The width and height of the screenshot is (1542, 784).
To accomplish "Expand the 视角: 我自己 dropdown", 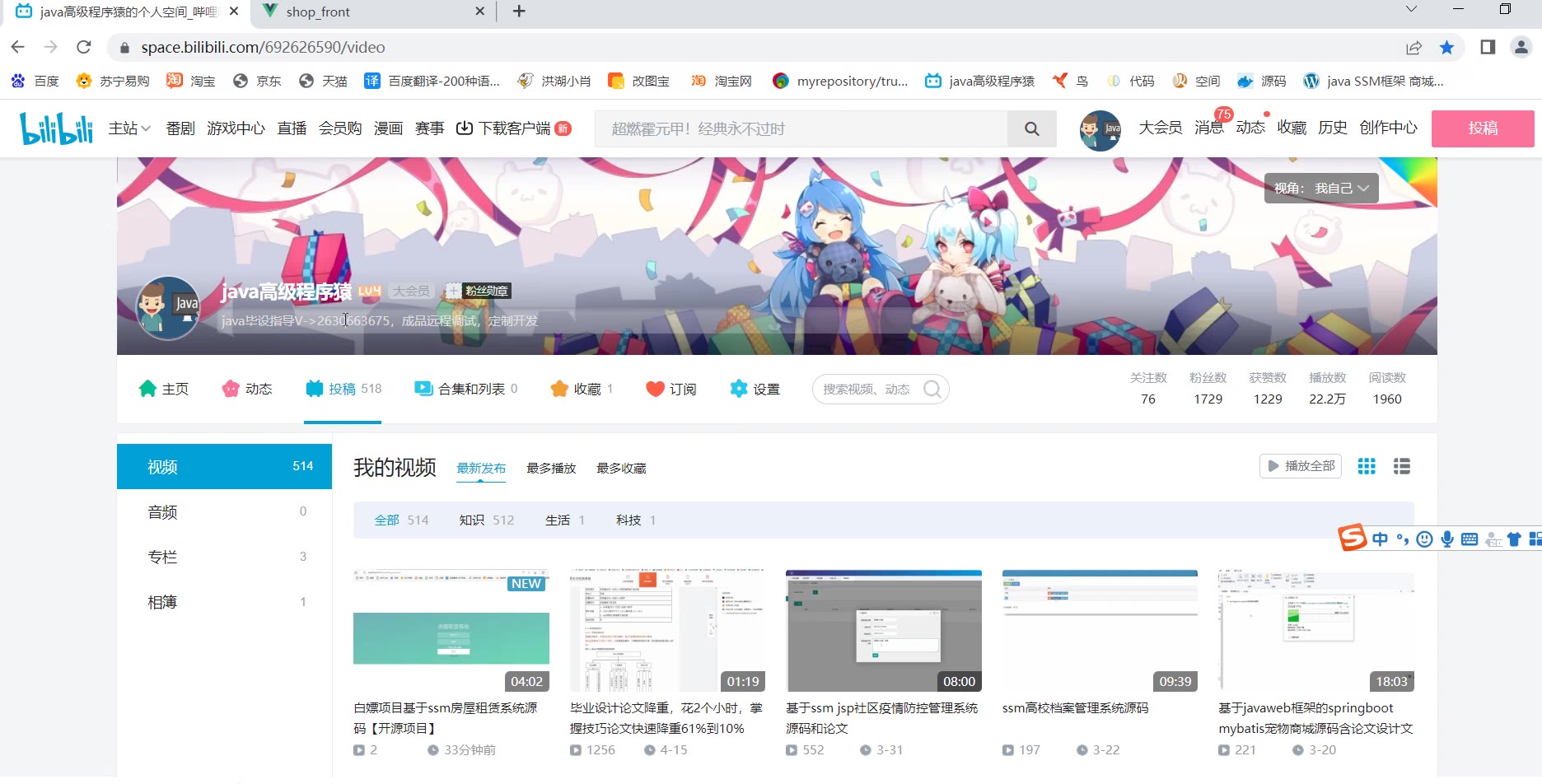I will [1321, 188].
